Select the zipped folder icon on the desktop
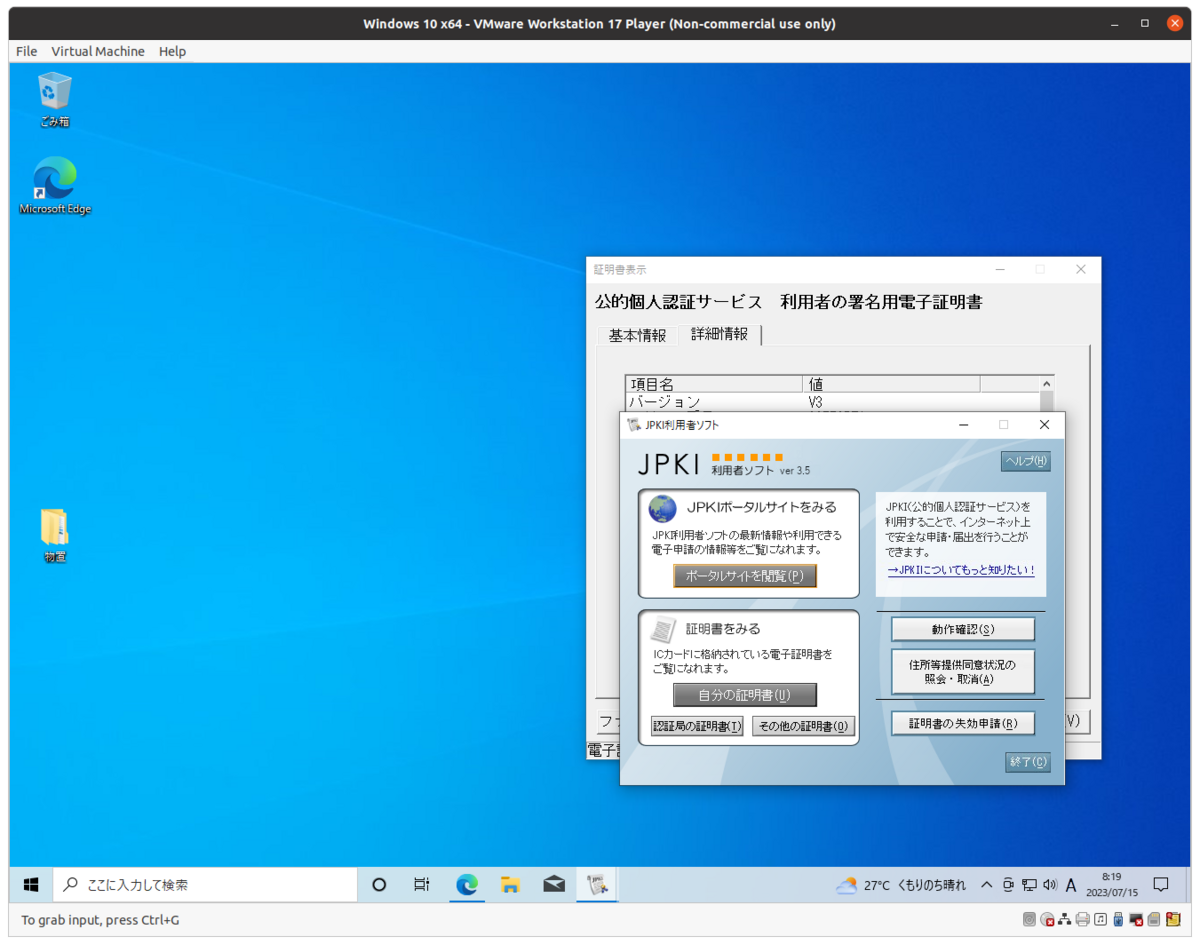Viewport: 1200px width, 945px height. click(55, 535)
